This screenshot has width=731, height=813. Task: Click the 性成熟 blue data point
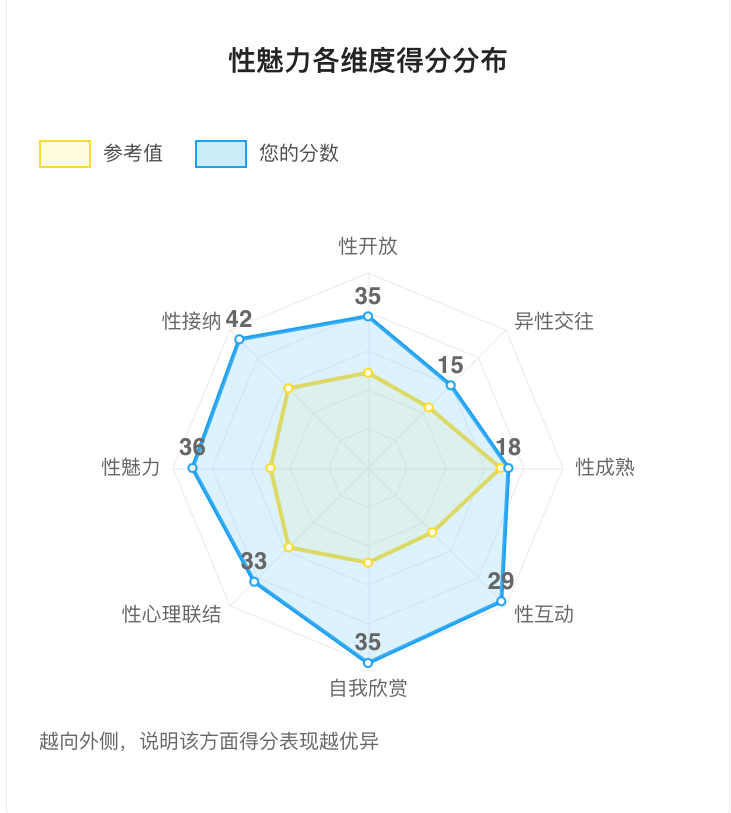(x=509, y=468)
